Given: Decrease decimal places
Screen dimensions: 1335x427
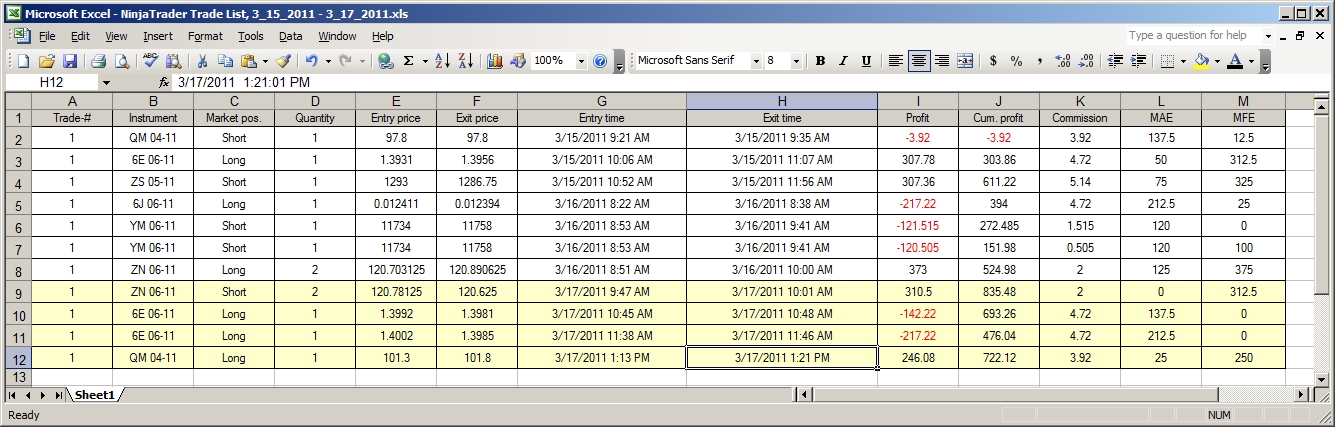Looking at the screenshot, I should pos(1086,61).
